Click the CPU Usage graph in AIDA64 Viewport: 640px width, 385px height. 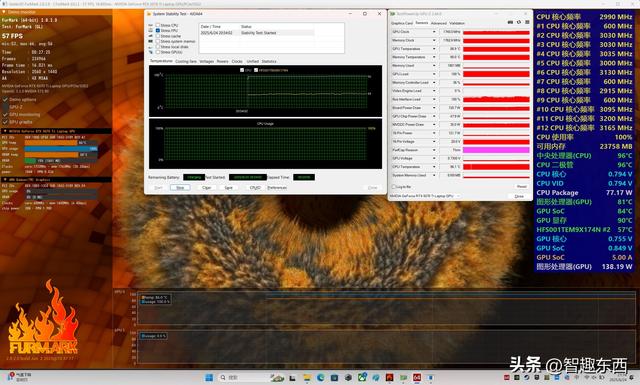coord(265,144)
